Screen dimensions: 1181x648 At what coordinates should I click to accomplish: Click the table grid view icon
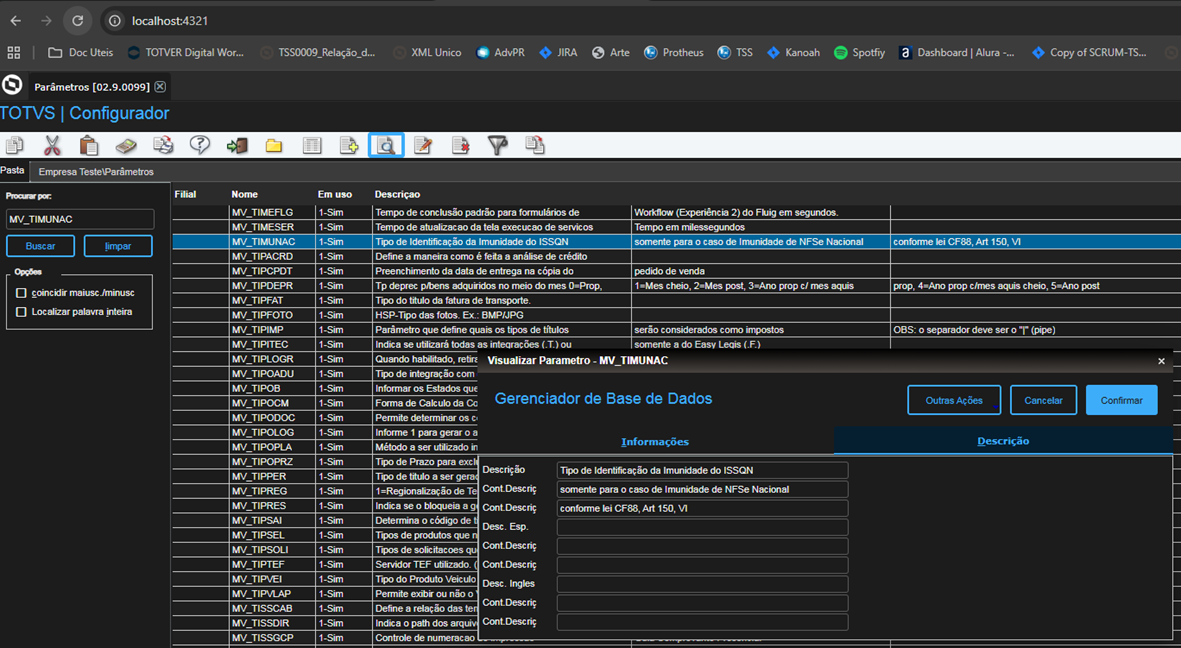pos(312,145)
